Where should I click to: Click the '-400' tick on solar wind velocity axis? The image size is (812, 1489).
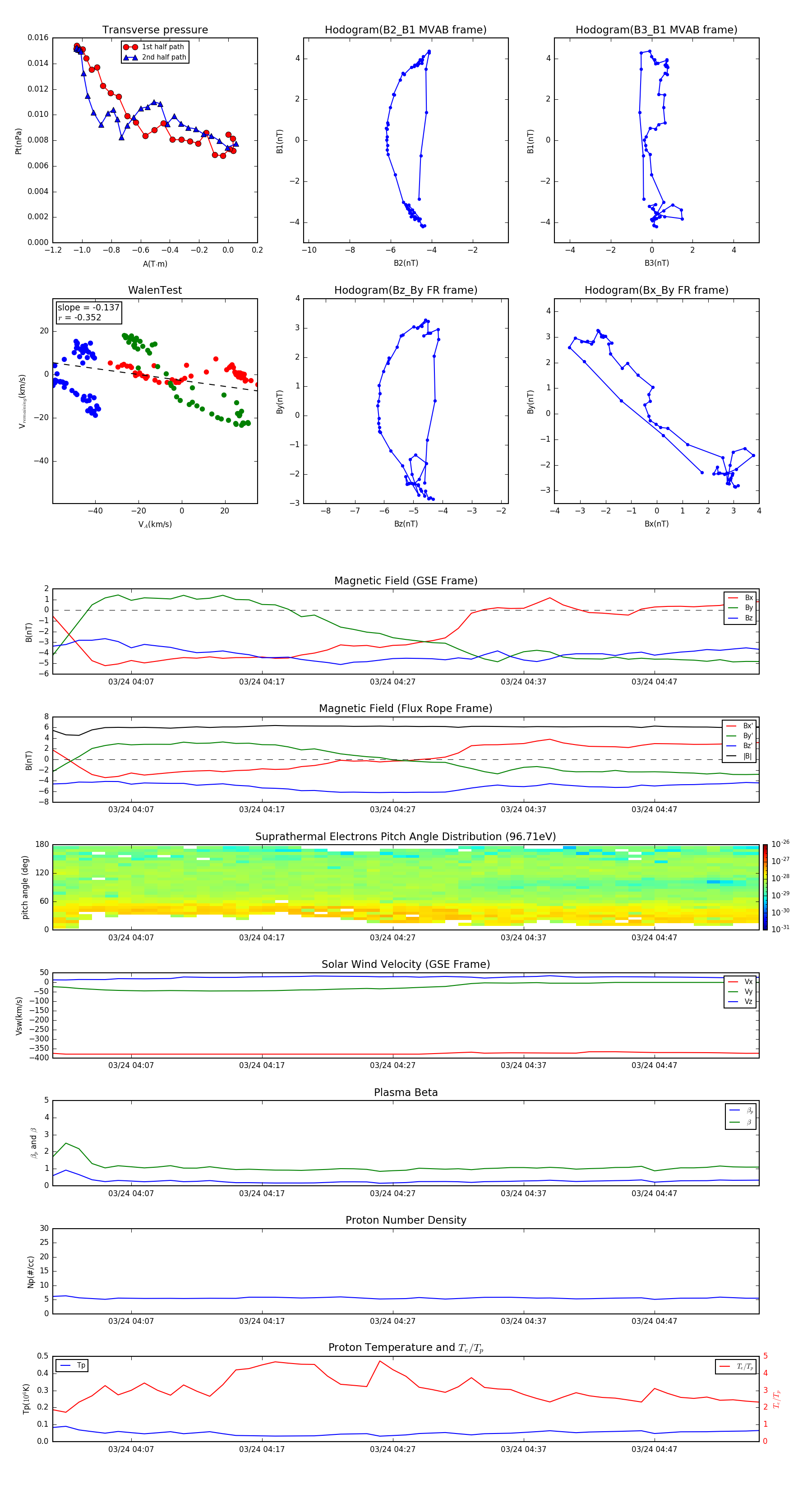39,1058
